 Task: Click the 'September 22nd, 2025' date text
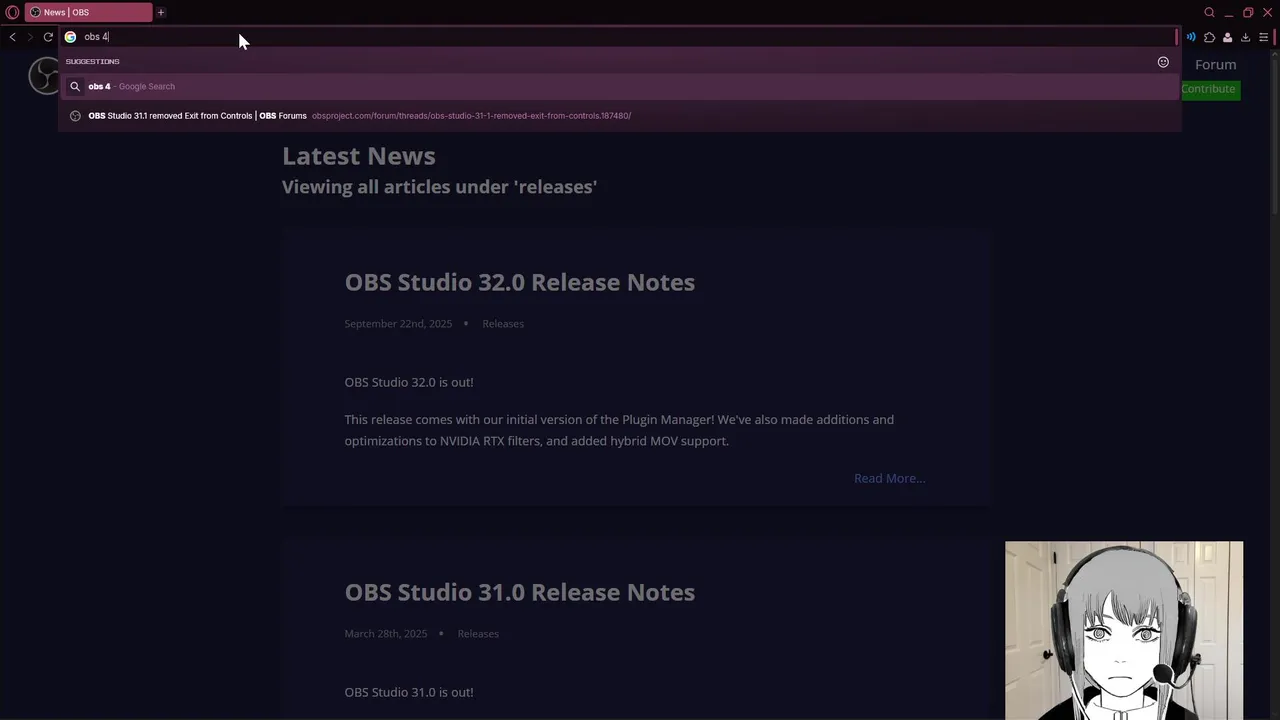tap(398, 324)
